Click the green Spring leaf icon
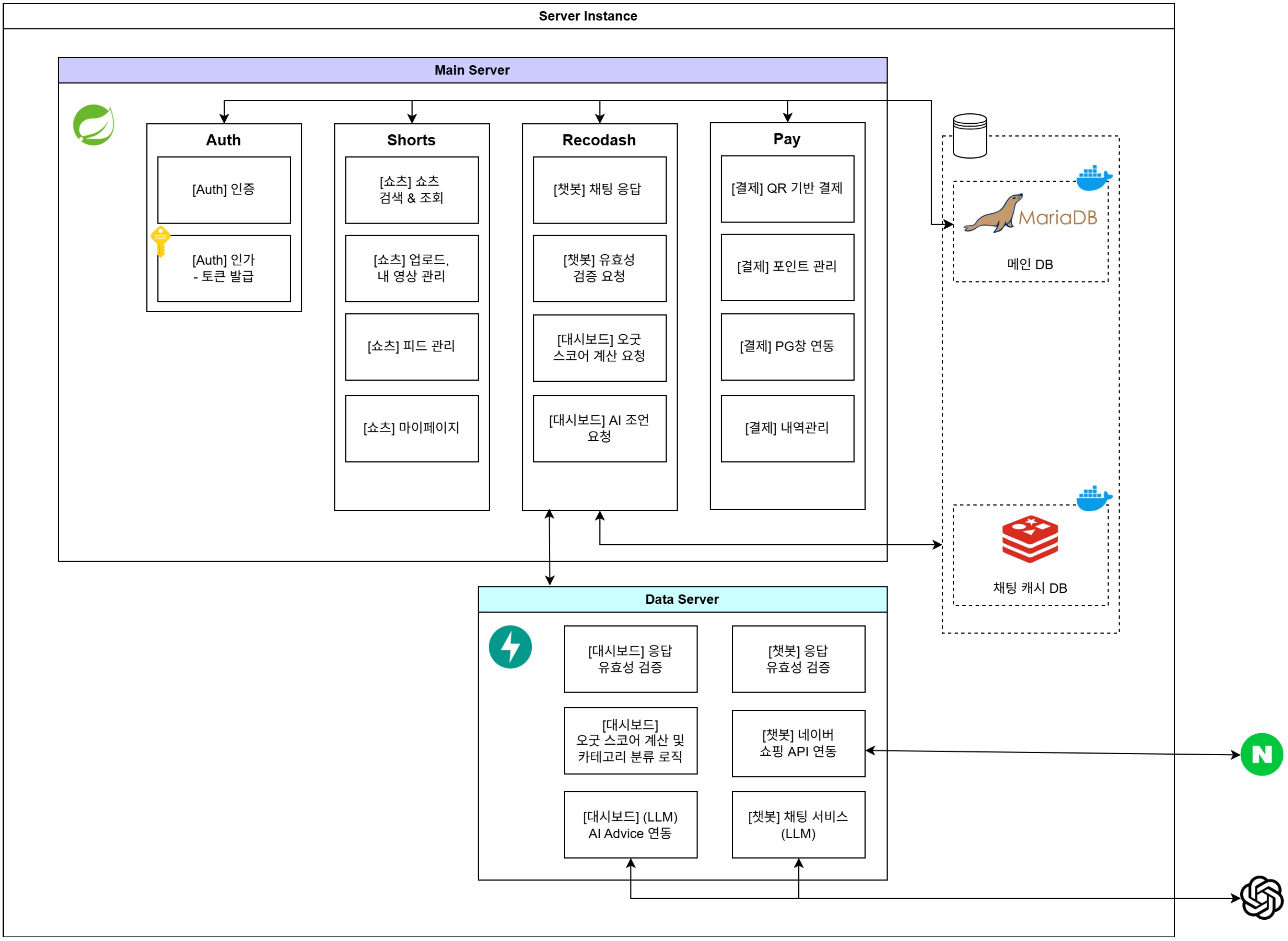Screen dimensions: 1288x941 [x=94, y=124]
